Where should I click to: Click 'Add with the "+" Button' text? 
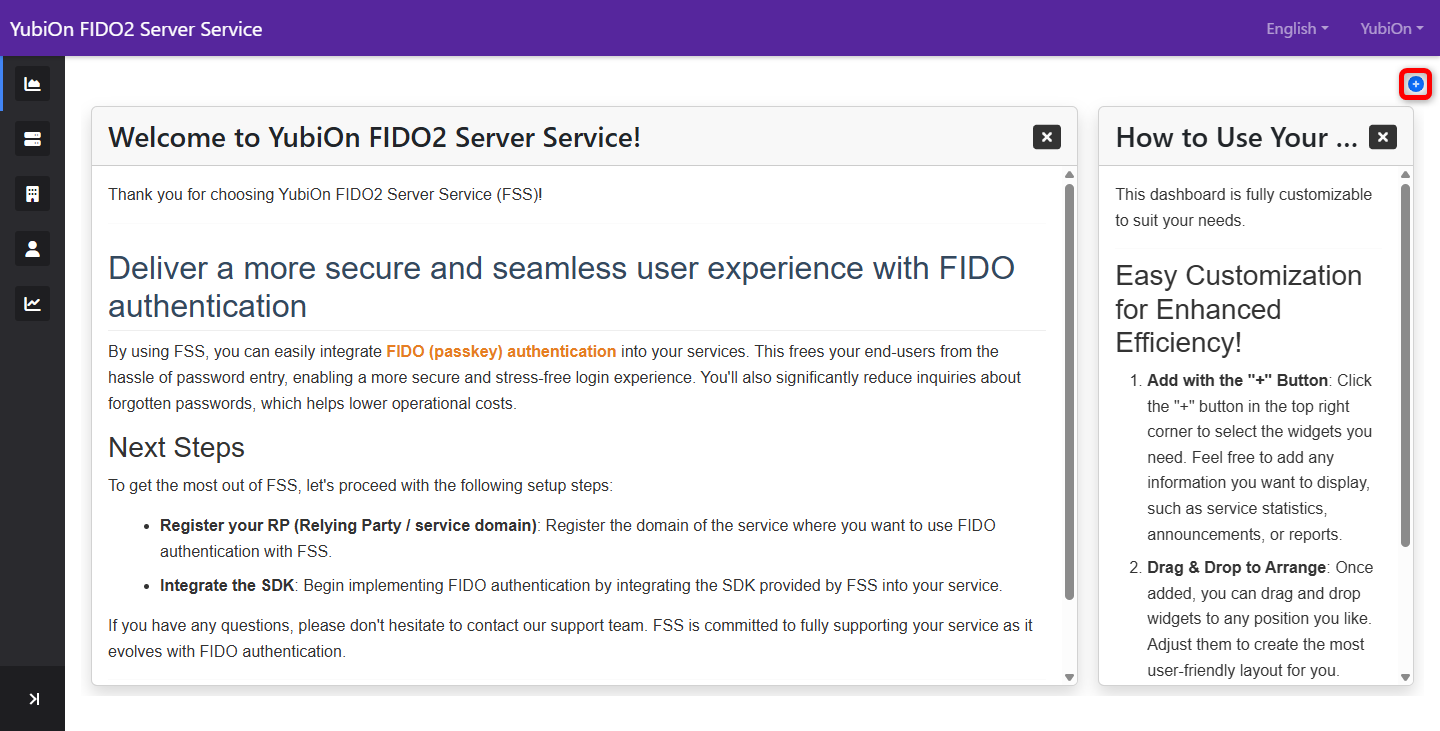(x=1237, y=380)
